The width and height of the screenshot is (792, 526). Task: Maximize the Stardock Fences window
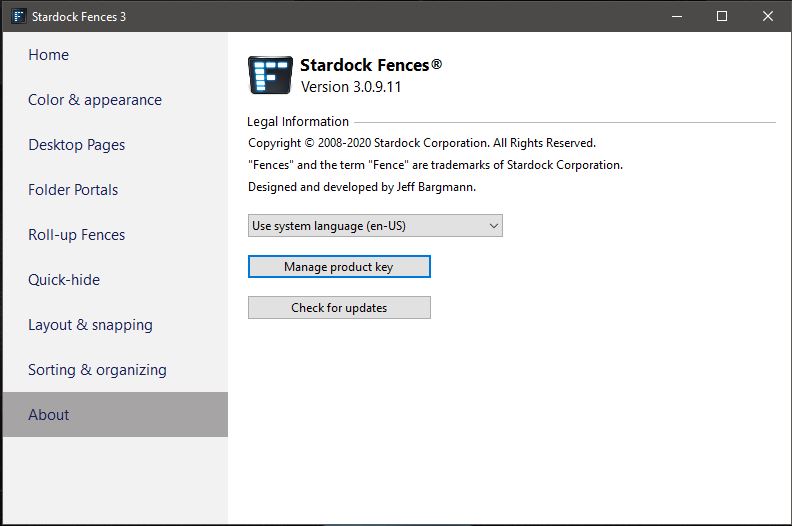[x=722, y=16]
